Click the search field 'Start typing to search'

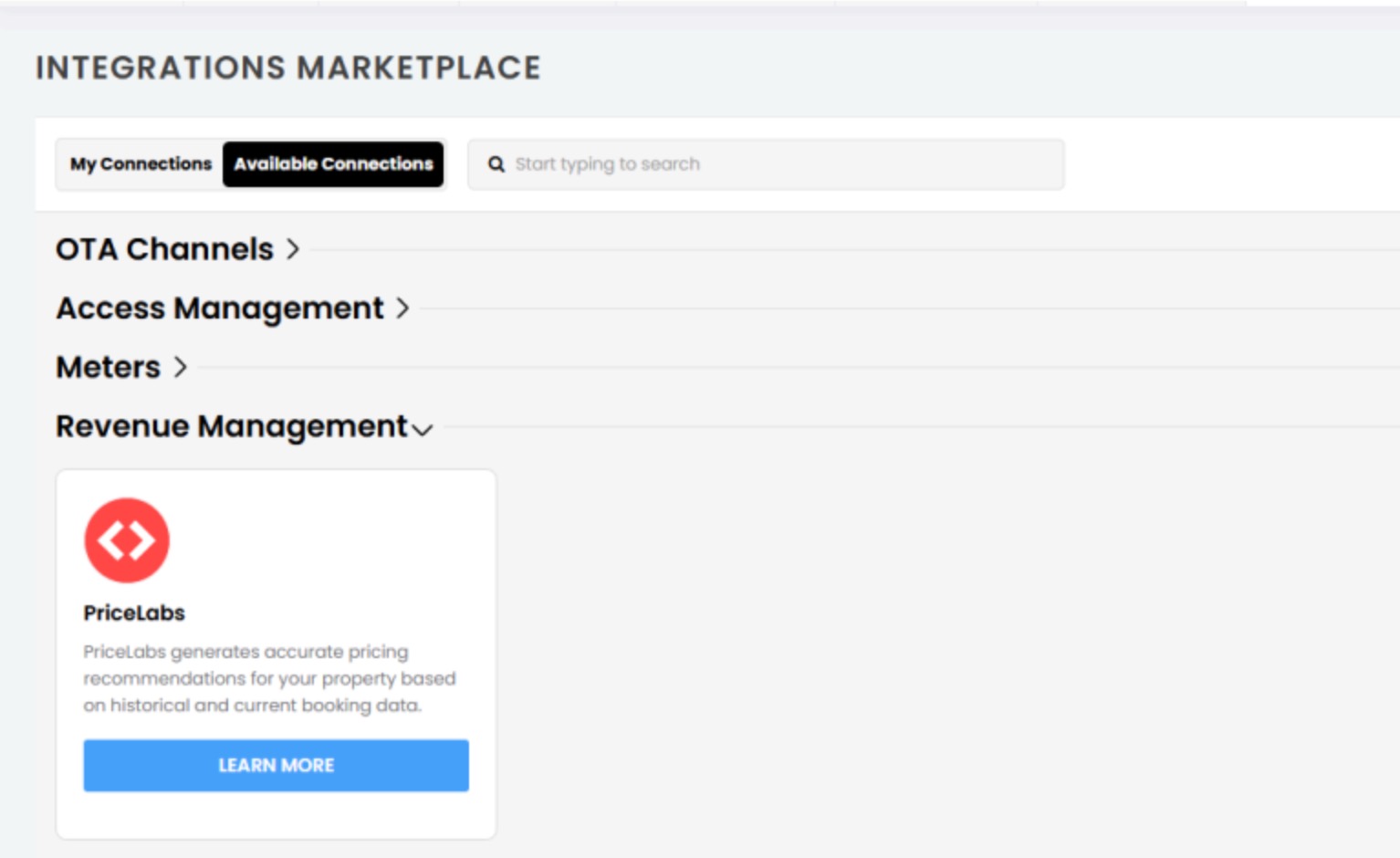click(x=766, y=164)
